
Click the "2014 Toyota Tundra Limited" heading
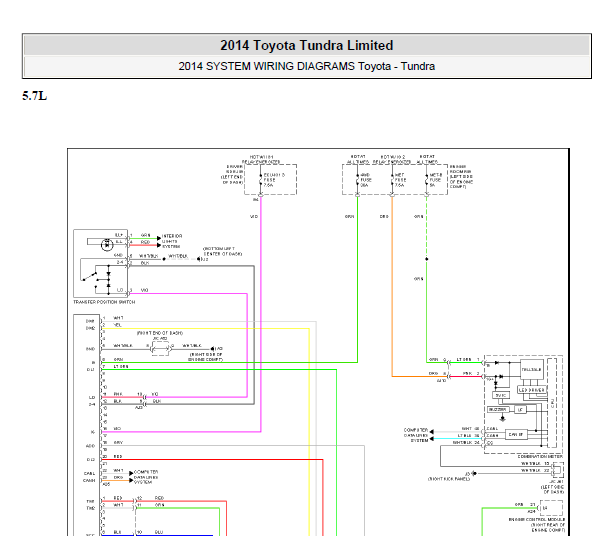(306, 45)
